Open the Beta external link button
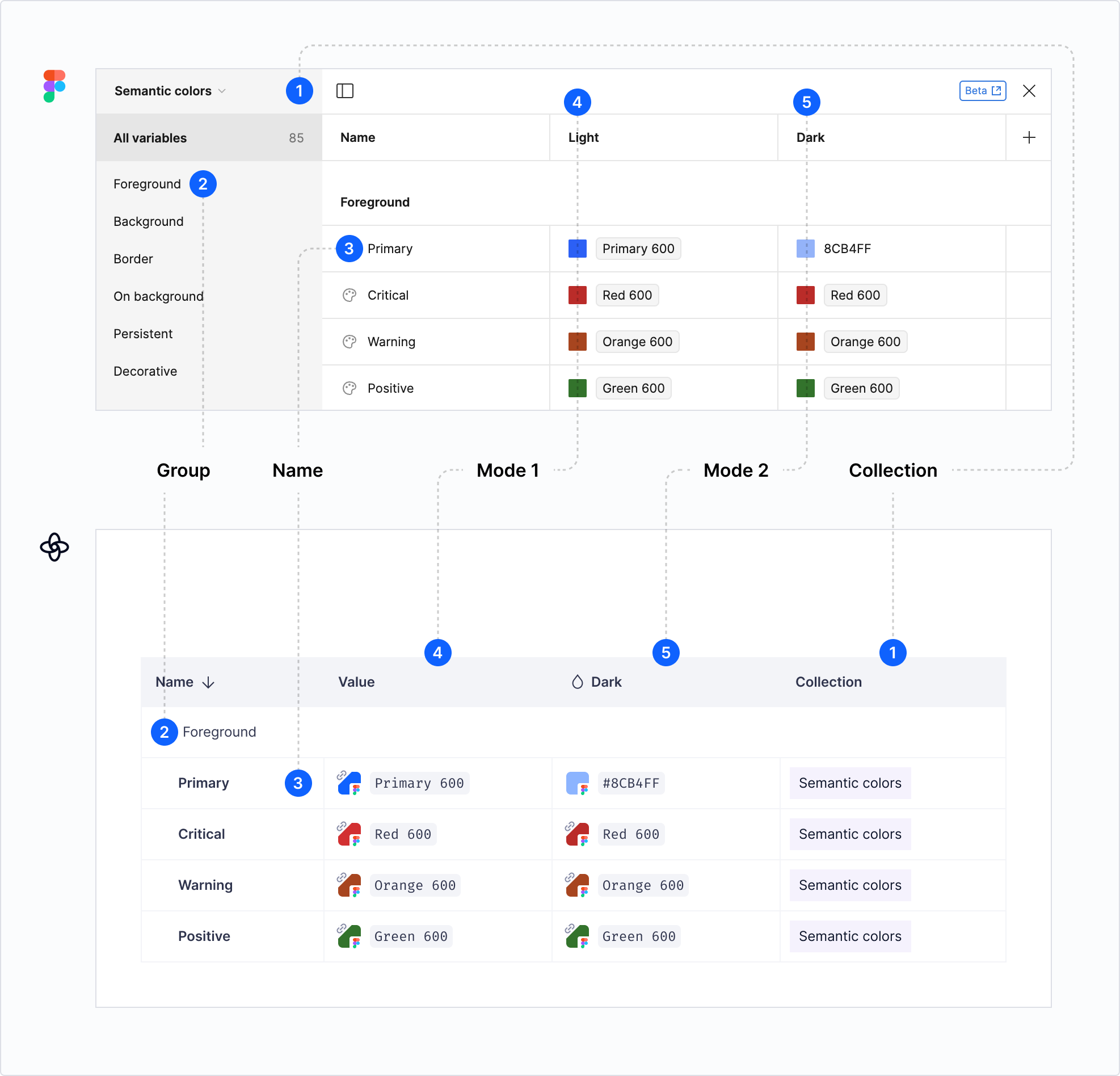The image size is (1120, 1076). (x=982, y=91)
